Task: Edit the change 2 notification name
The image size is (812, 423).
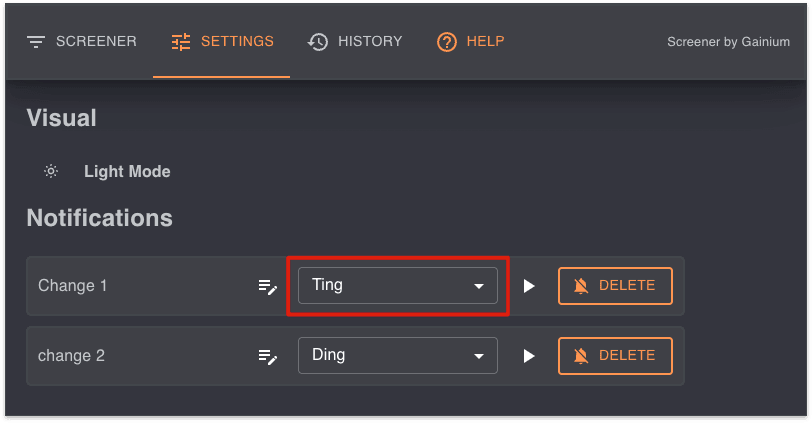Action: (x=267, y=356)
